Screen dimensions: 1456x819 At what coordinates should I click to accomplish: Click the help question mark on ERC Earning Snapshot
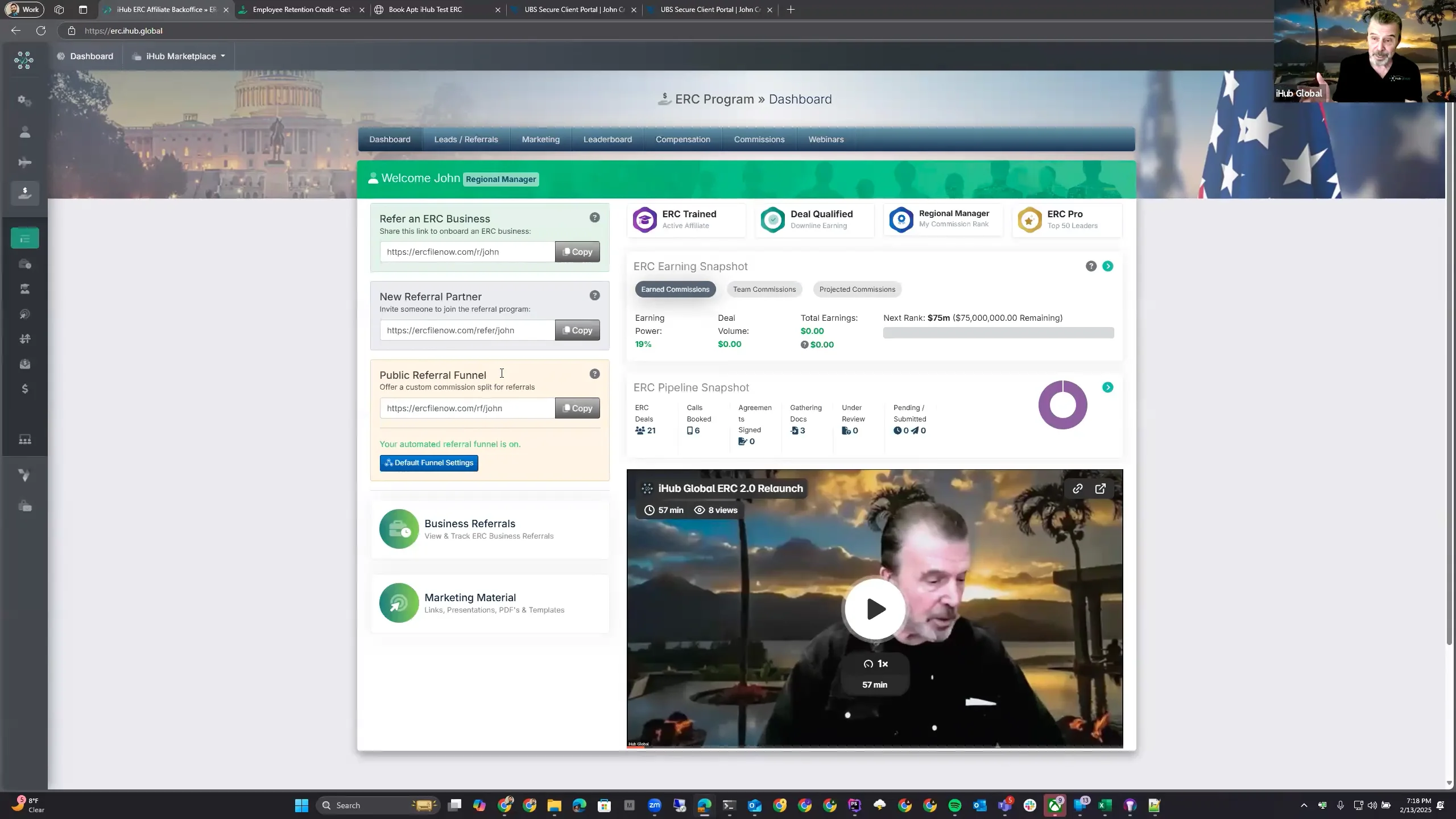[1091, 266]
